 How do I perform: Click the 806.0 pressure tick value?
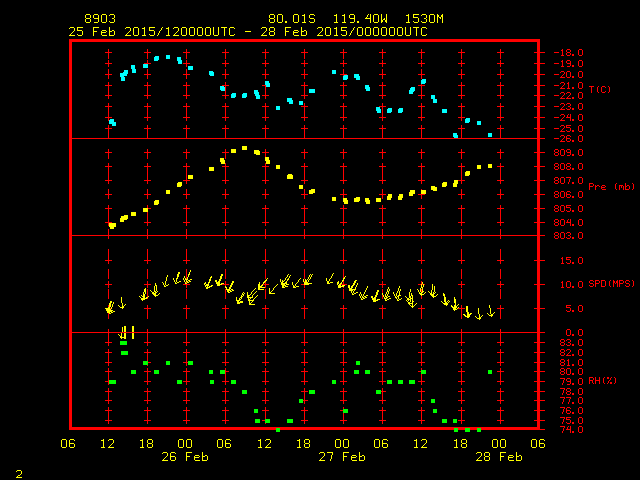[x=568, y=195]
